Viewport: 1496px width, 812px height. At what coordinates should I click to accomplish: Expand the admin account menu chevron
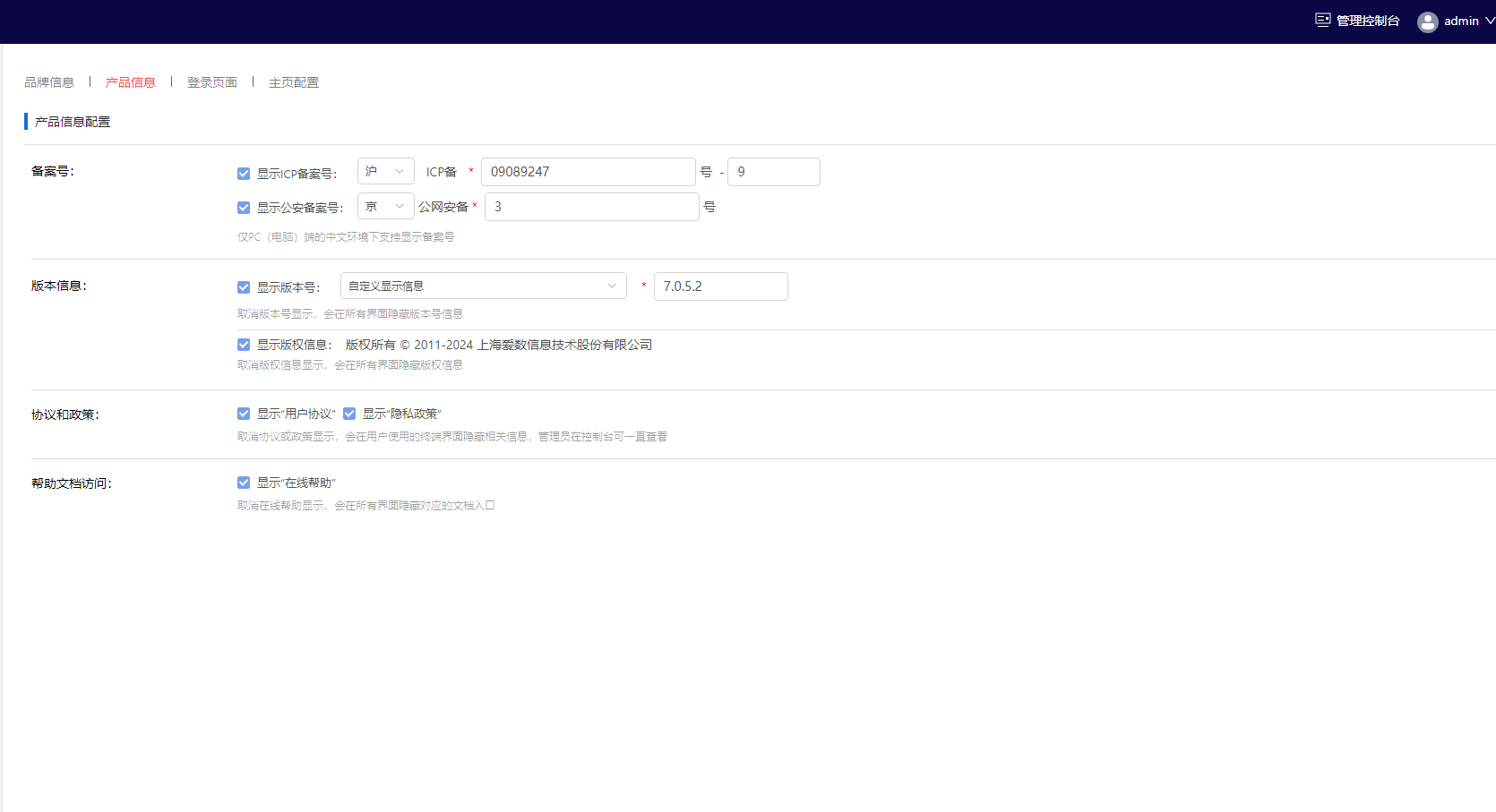[1486, 21]
